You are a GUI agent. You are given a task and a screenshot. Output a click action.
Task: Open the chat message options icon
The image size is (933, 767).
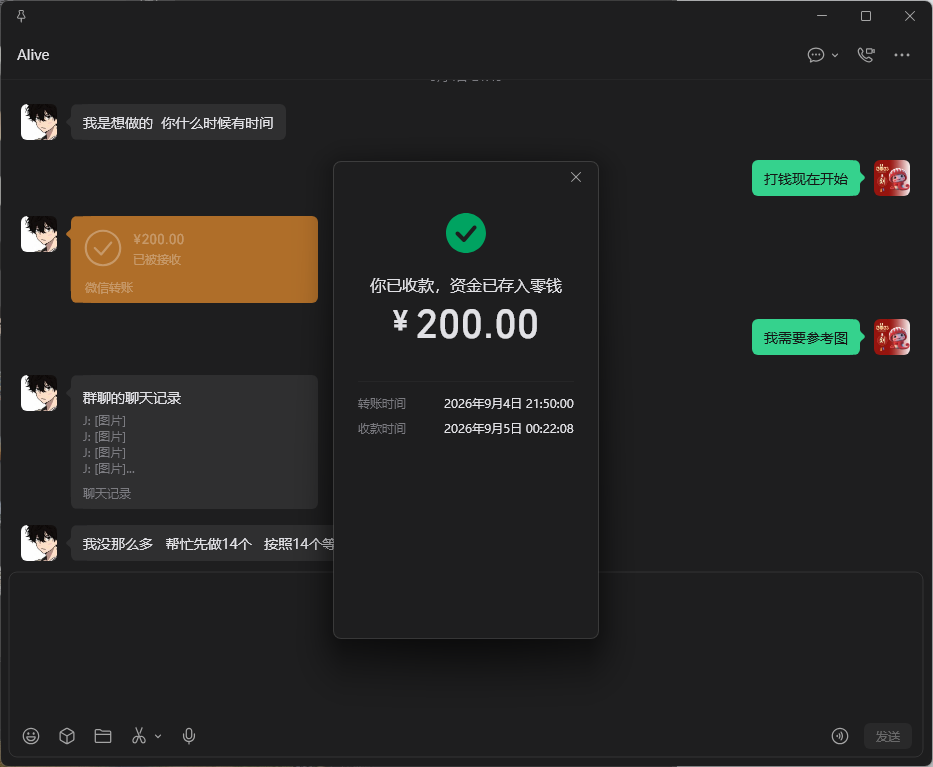pos(816,55)
